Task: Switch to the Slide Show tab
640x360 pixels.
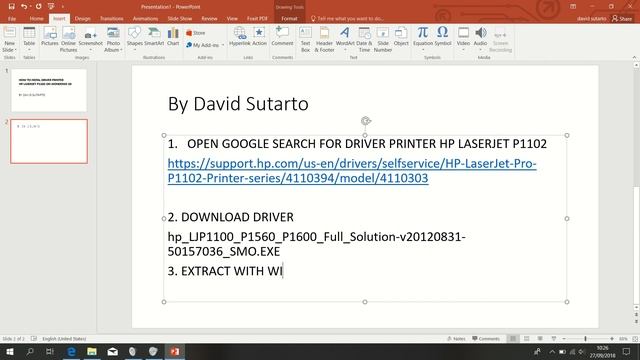Action: [x=180, y=19]
